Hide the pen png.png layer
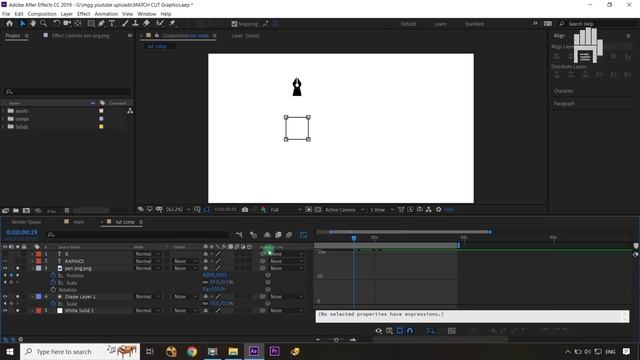Screen dimensions: 640x360 [x=5, y=268]
